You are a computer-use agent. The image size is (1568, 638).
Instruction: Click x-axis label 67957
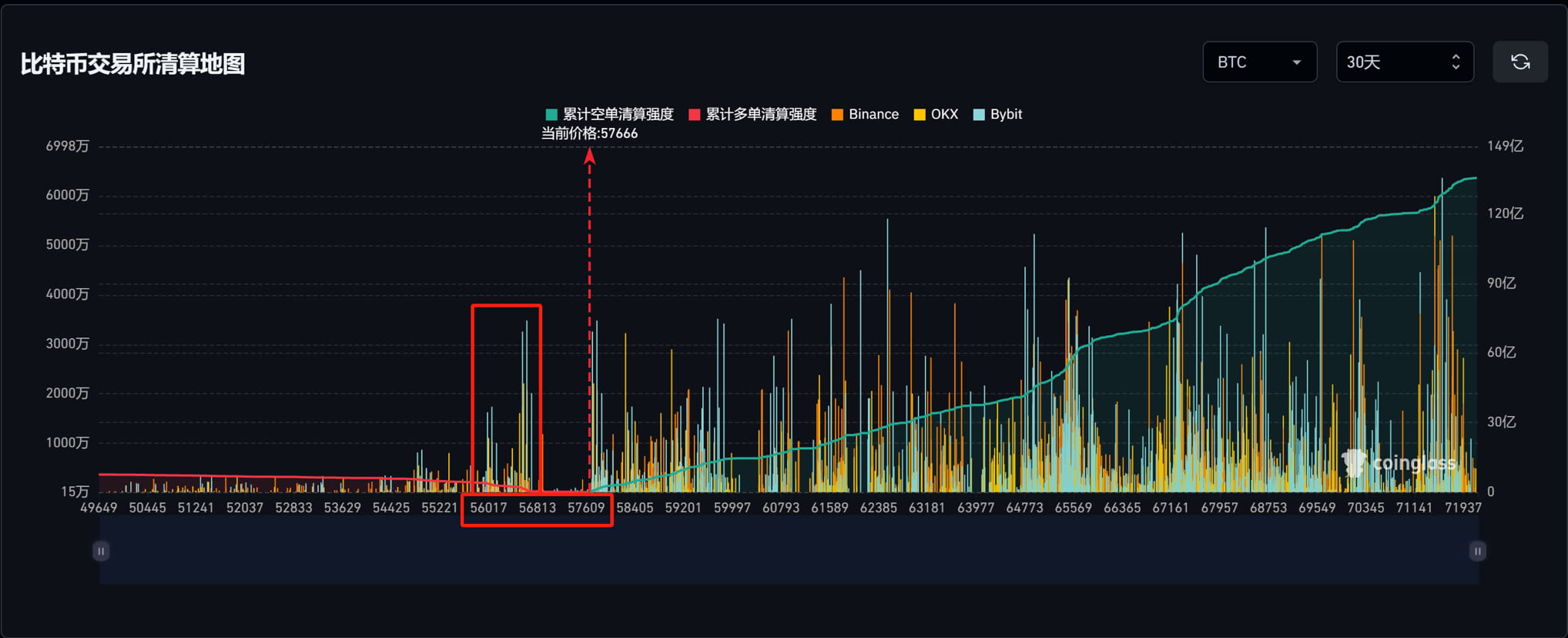click(1219, 508)
